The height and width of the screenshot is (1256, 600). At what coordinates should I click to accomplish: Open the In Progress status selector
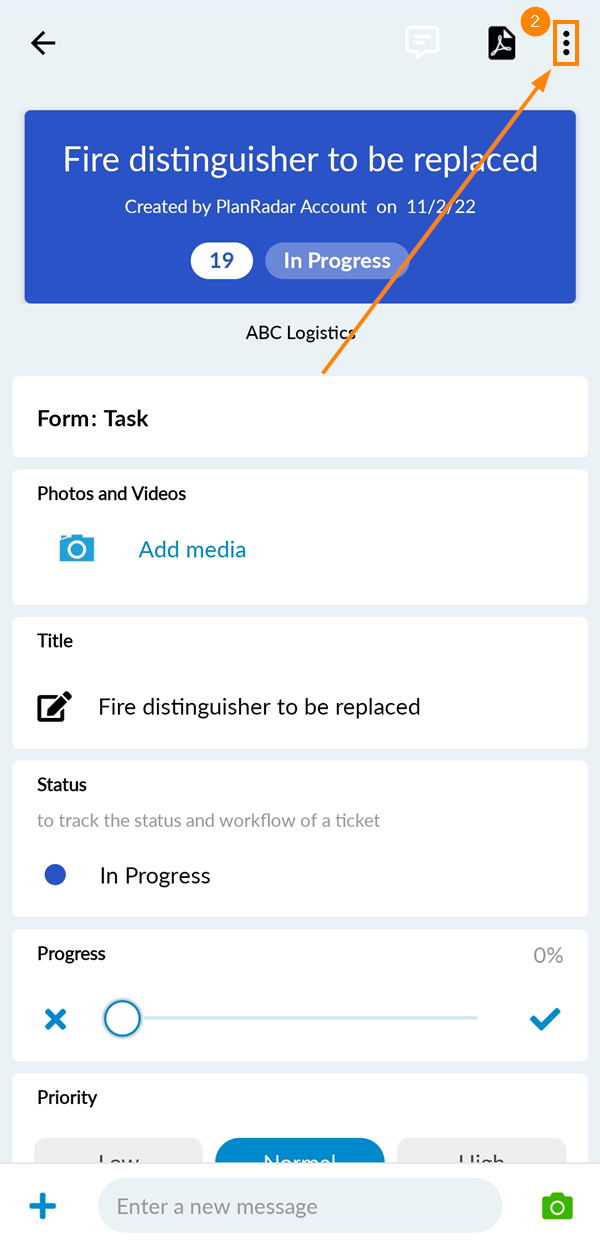[155, 876]
